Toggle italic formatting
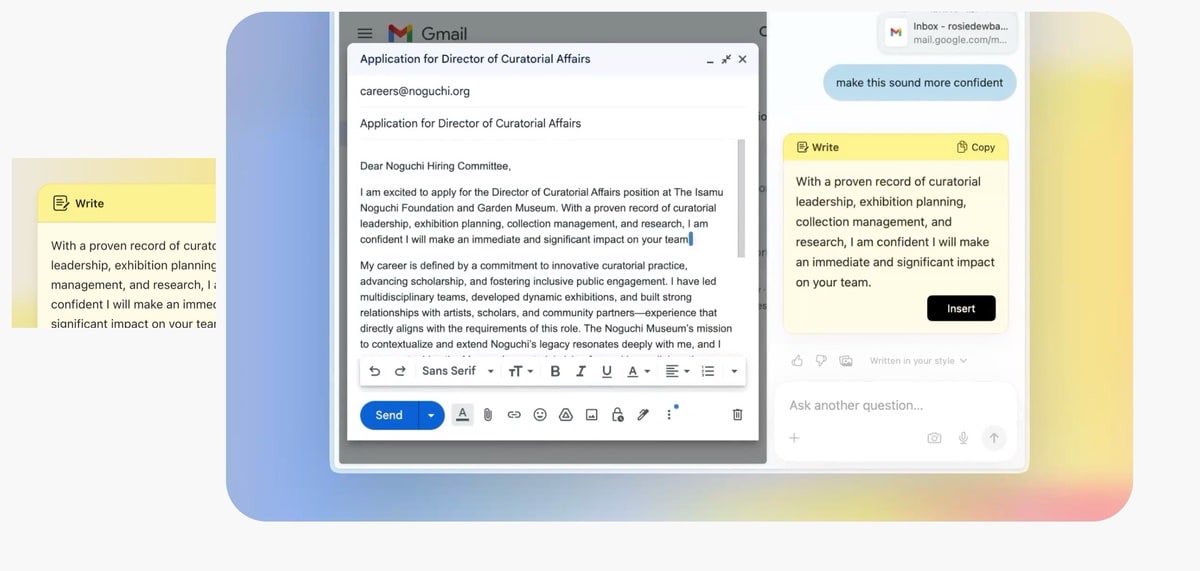 tap(580, 371)
